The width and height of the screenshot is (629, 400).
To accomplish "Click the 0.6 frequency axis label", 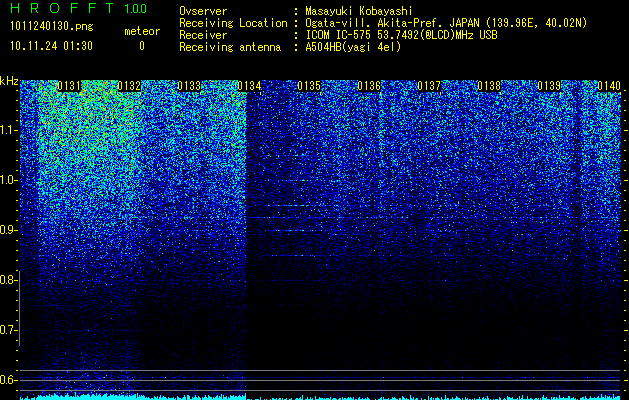I will [x=7, y=380].
